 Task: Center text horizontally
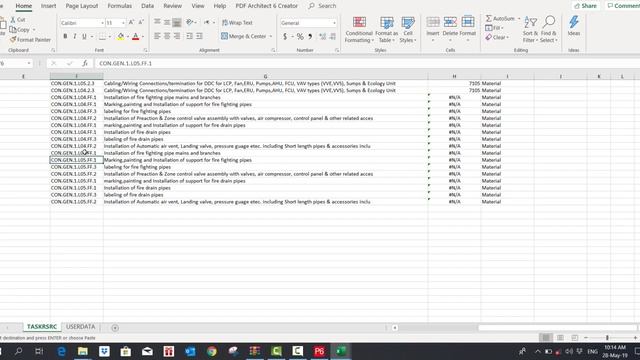tap(167, 36)
